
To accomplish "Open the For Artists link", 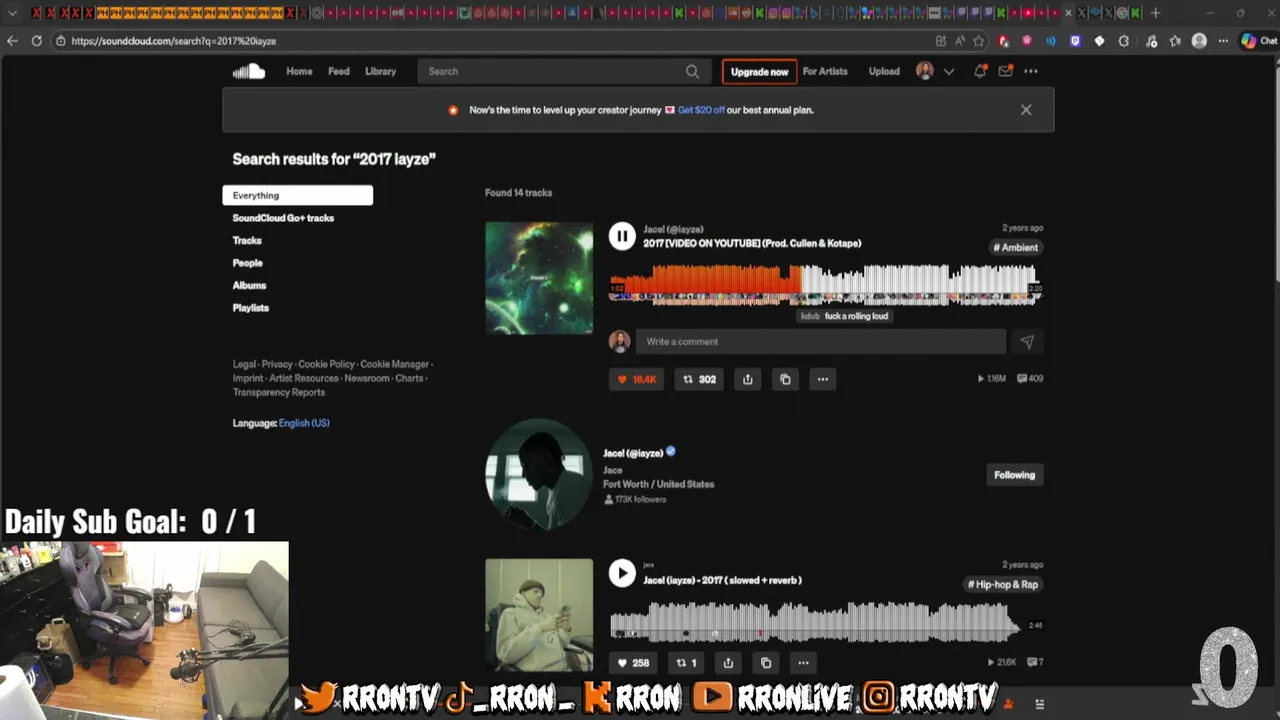I will (825, 71).
